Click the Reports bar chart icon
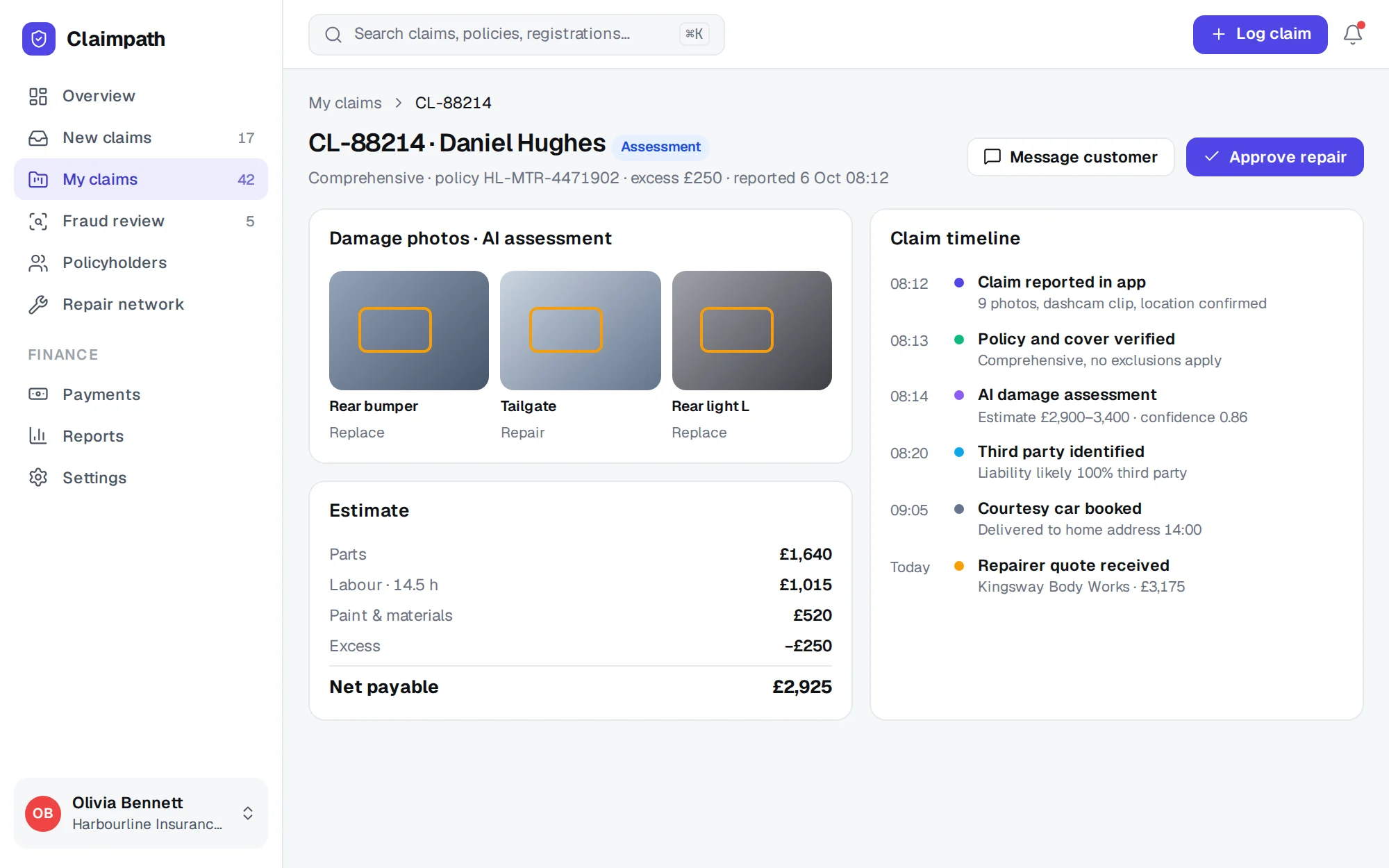 [x=38, y=436]
